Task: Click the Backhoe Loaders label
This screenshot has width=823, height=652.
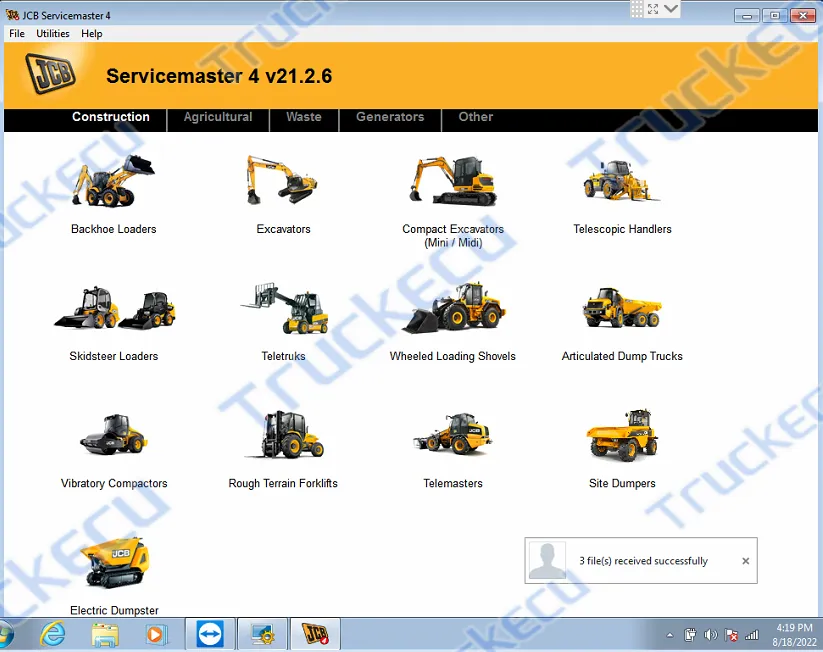Action: coord(113,229)
